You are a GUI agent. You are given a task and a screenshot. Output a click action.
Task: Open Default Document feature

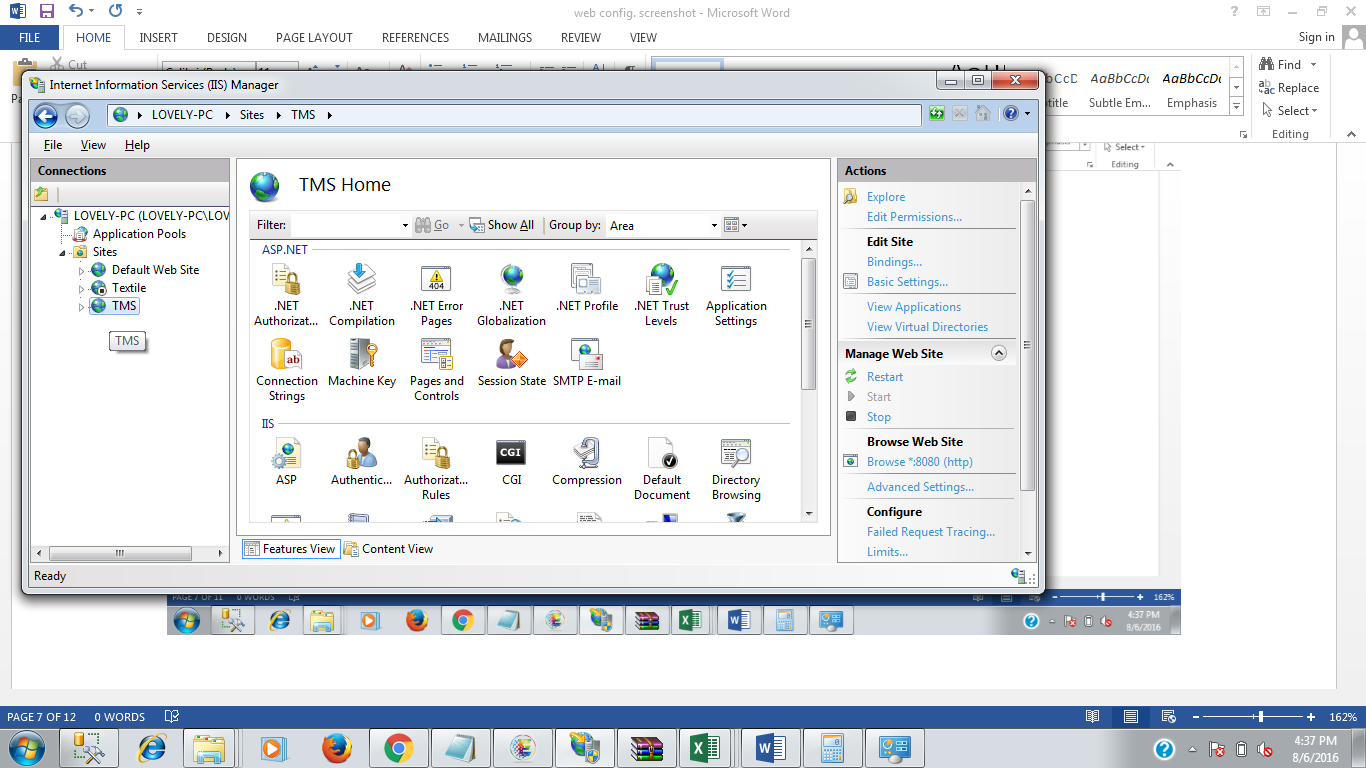(661, 468)
